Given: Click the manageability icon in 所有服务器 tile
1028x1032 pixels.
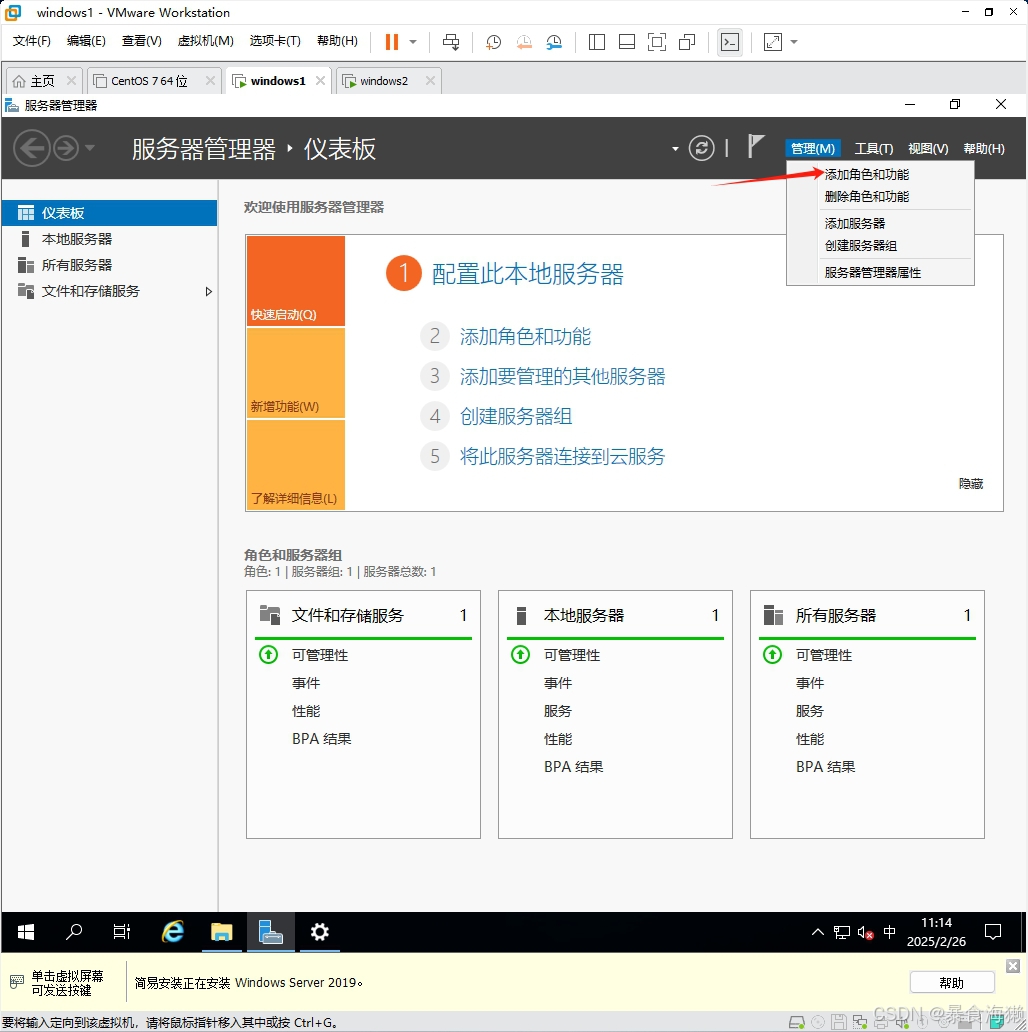Looking at the screenshot, I should (x=772, y=655).
